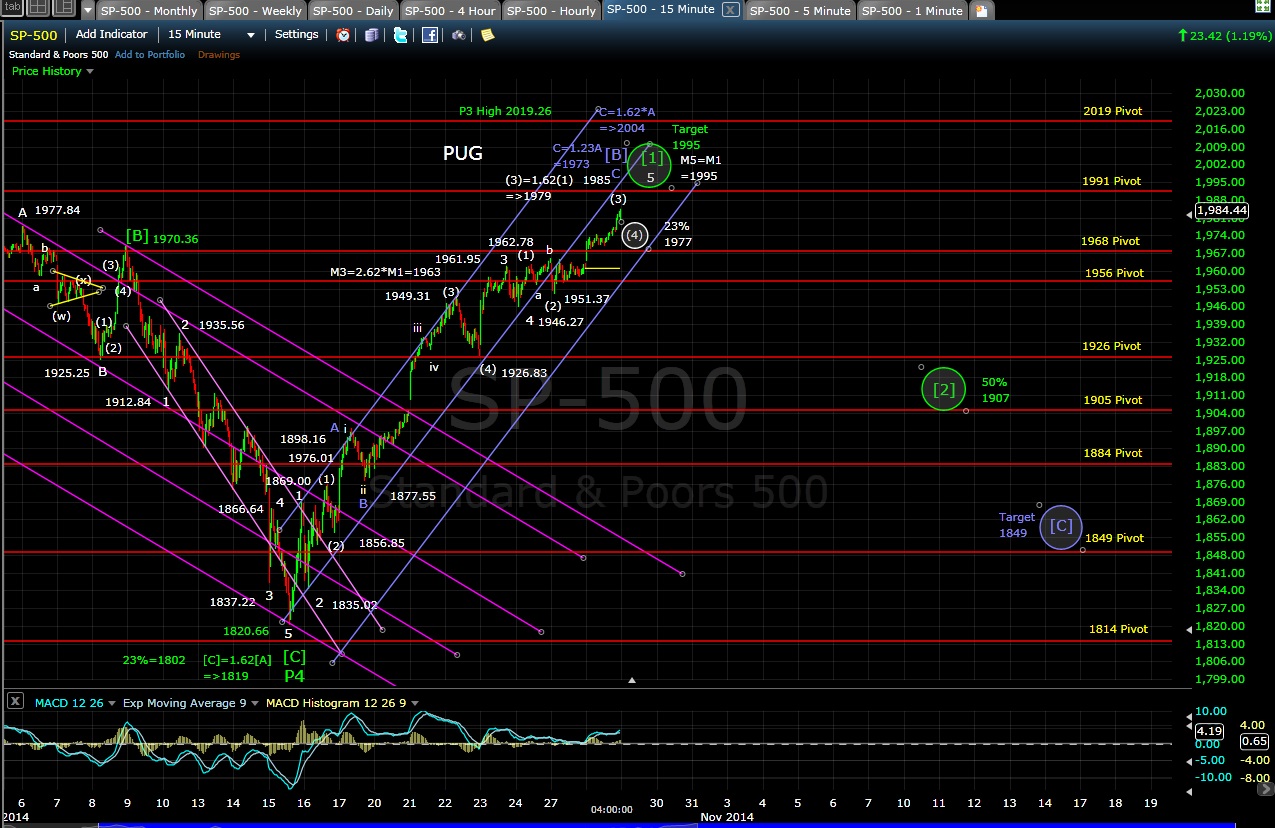Select the split-pane layout icon
This screenshot has width=1275, height=828.
tap(64, 9)
